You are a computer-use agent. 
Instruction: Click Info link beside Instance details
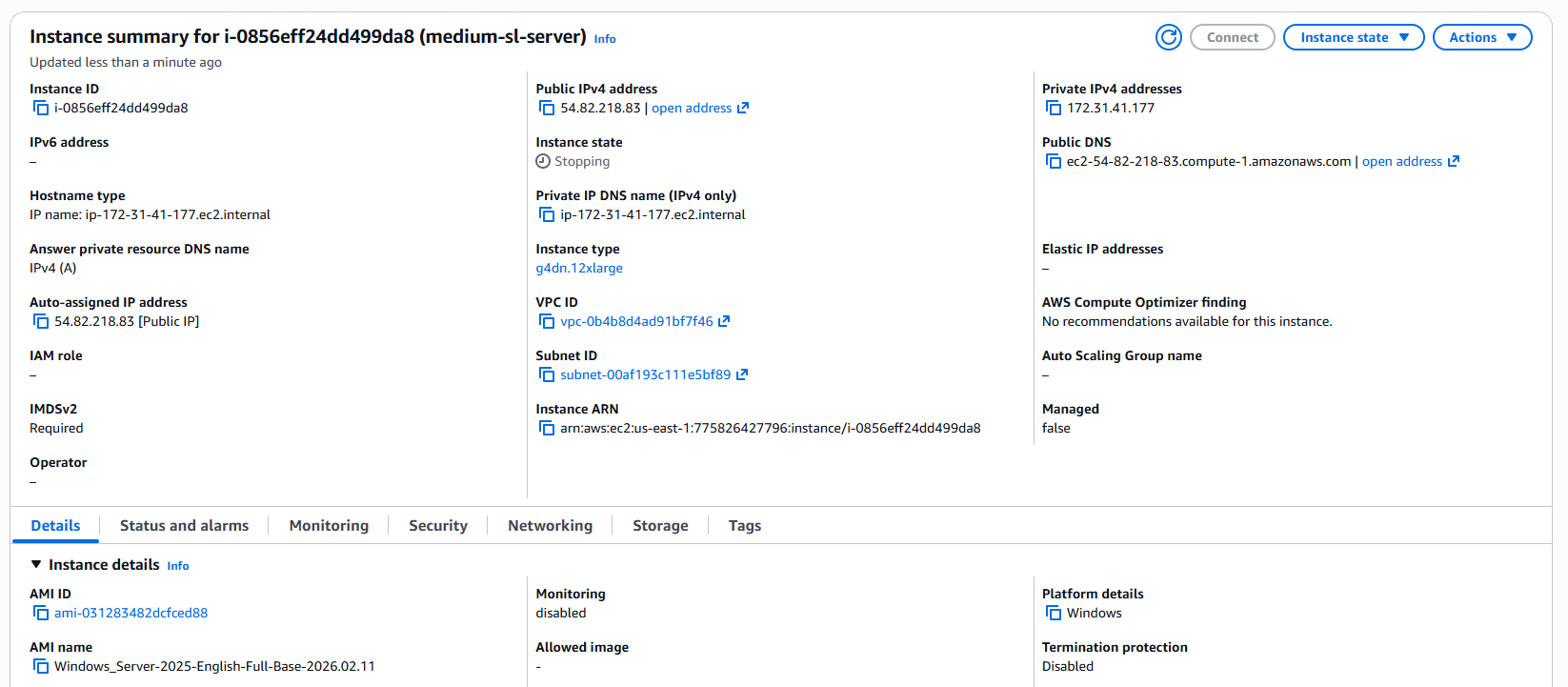tap(178, 566)
